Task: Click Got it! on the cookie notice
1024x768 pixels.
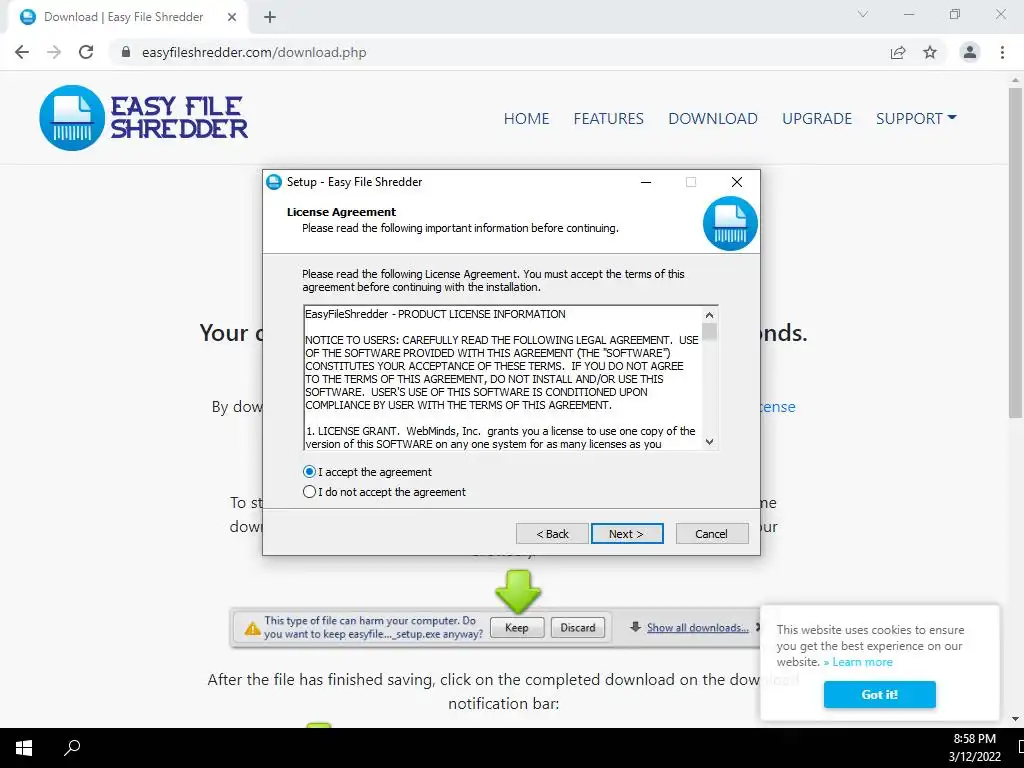Action: click(879, 694)
